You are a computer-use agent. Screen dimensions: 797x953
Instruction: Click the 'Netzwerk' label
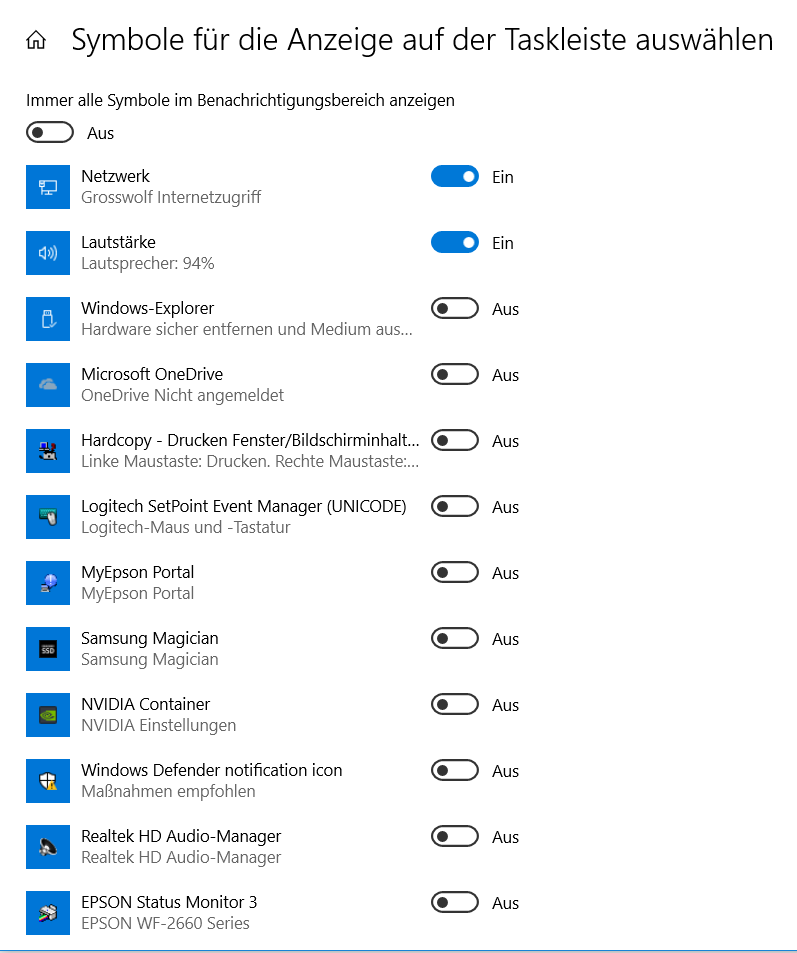[116, 176]
